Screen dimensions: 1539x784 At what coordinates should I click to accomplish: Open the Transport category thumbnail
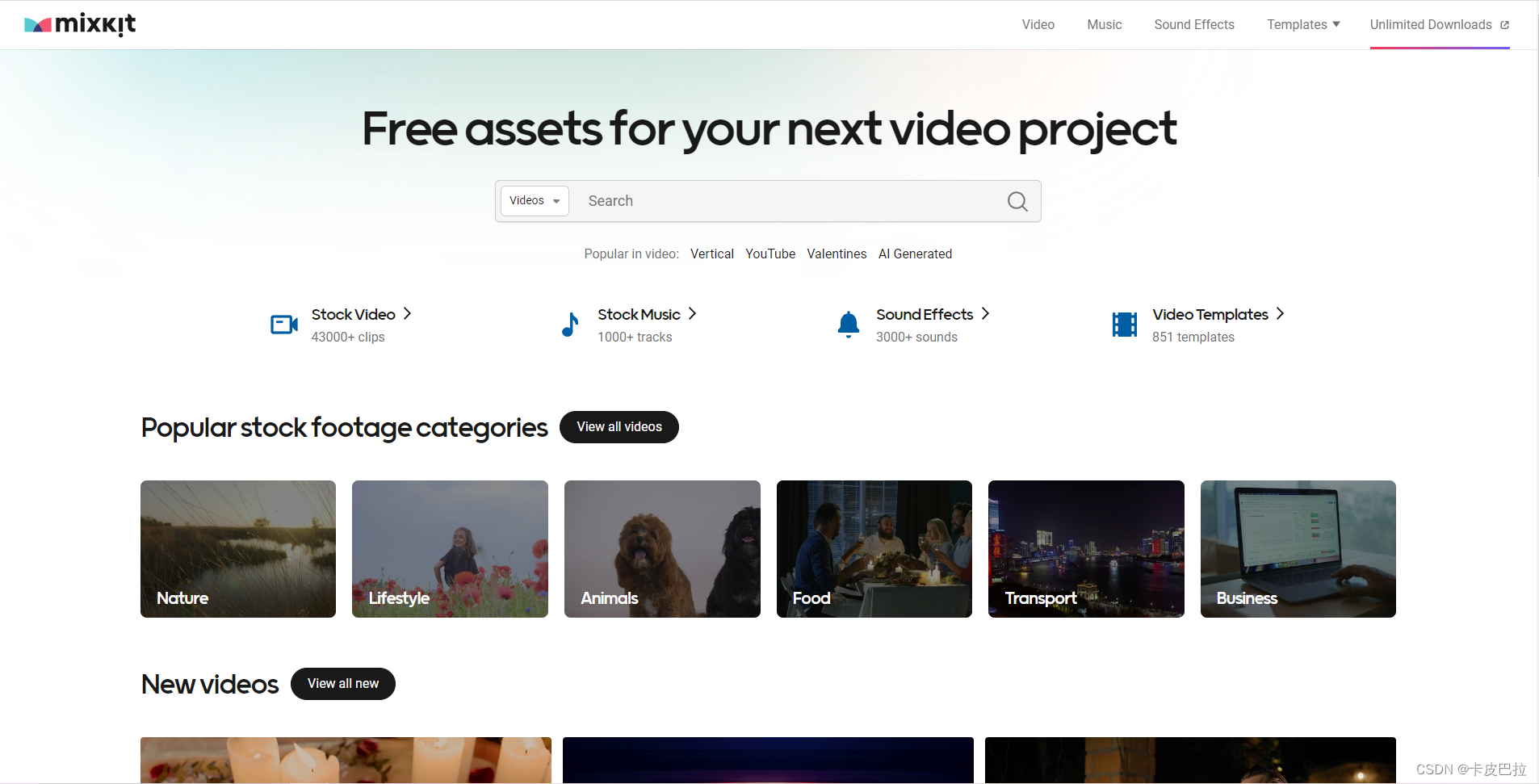[1086, 549]
